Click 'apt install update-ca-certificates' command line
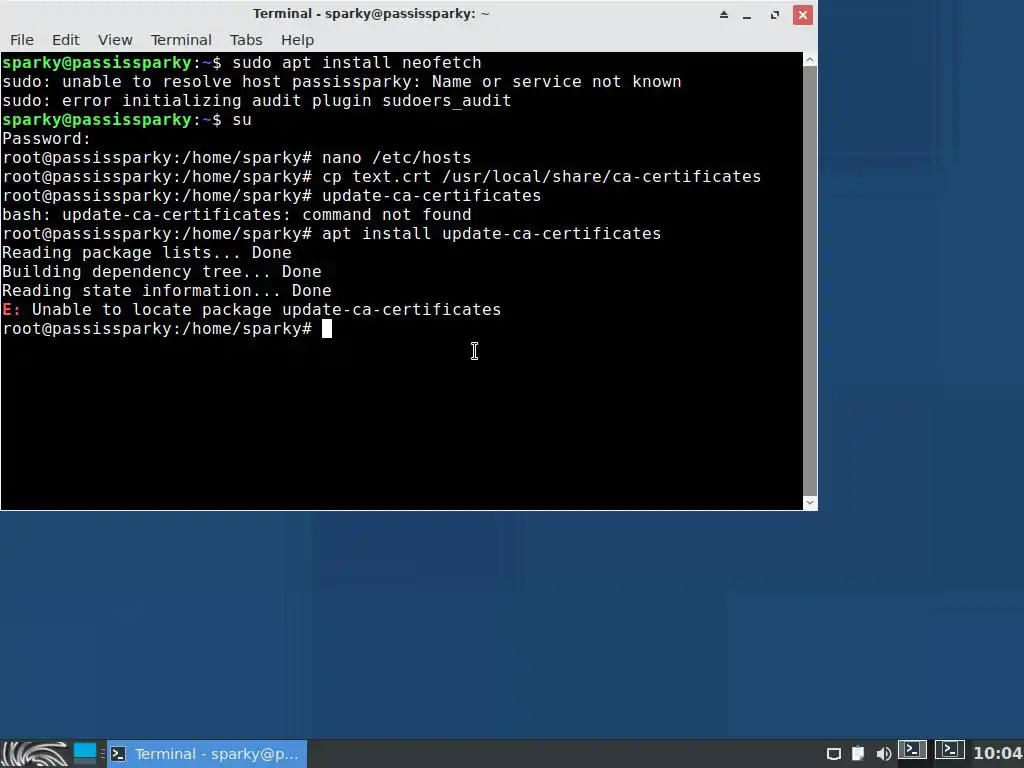 [332, 233]
